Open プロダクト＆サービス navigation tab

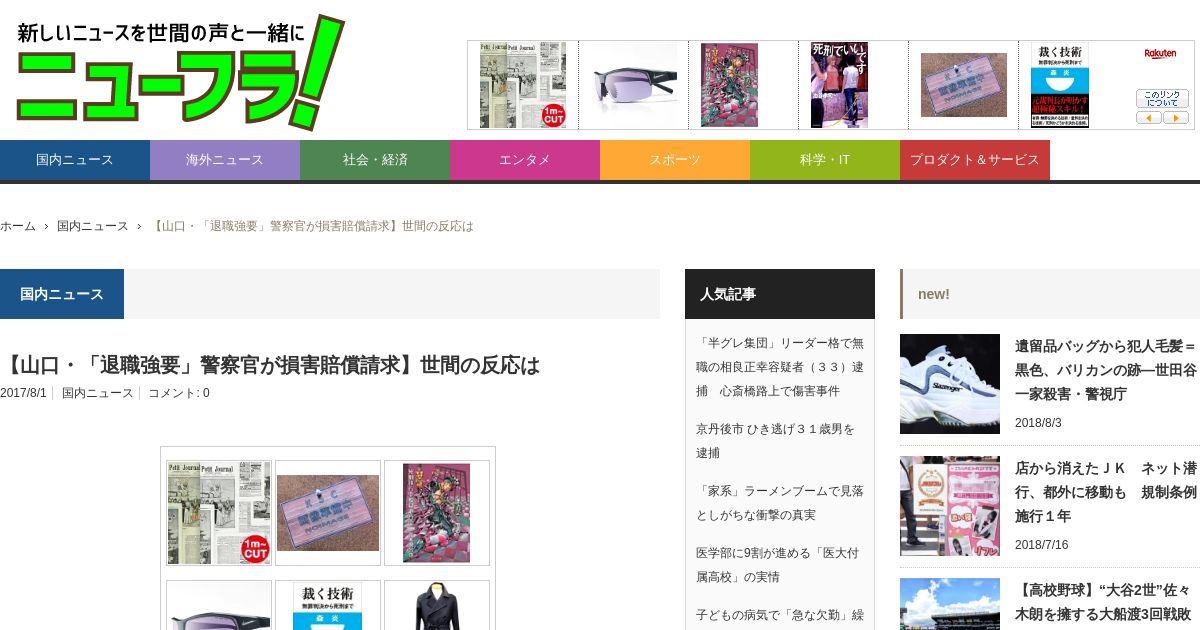pos(975,160)
